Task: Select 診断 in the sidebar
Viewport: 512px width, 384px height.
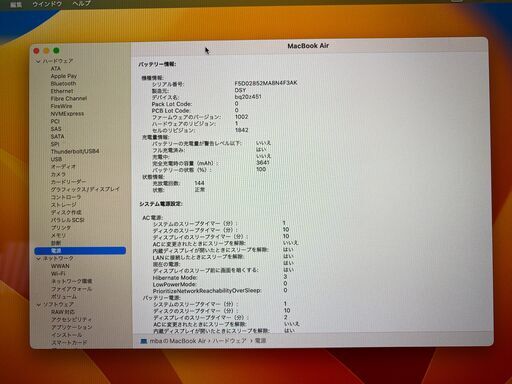Action: [x=56, y=243]
